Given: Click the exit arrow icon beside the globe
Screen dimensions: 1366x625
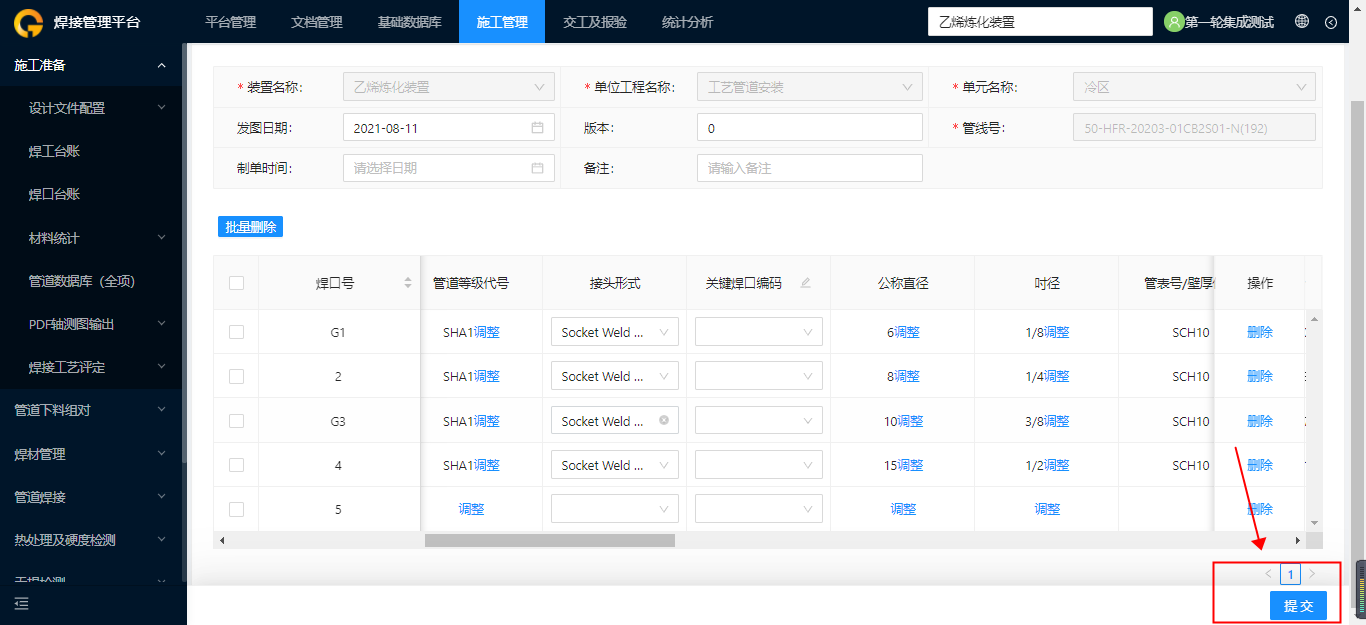Looking at the screenshot, I should point(1331,22).
